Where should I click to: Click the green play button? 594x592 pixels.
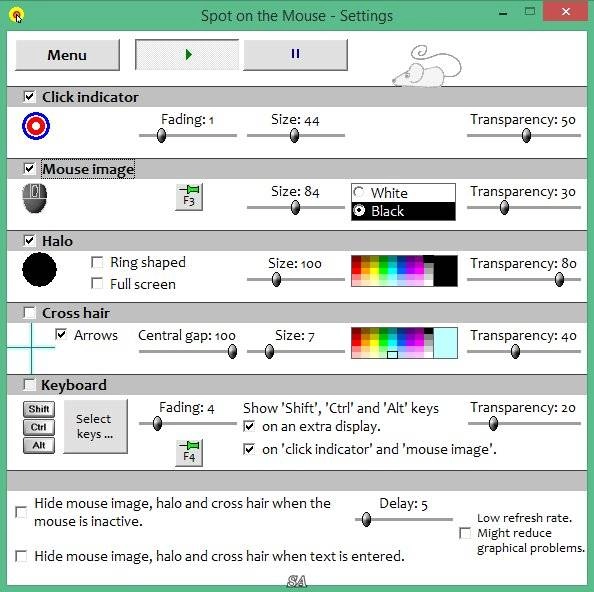(187, 55)
